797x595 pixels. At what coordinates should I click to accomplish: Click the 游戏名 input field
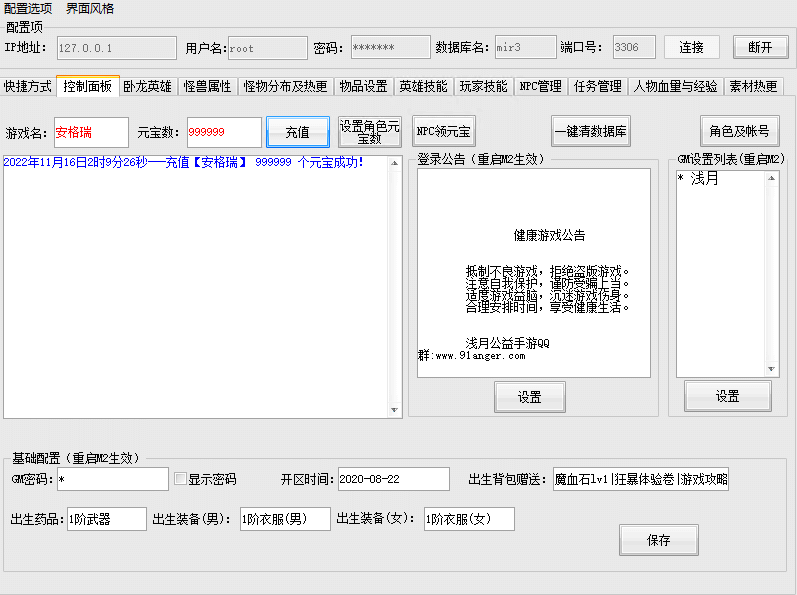click(x=91, y=132)
